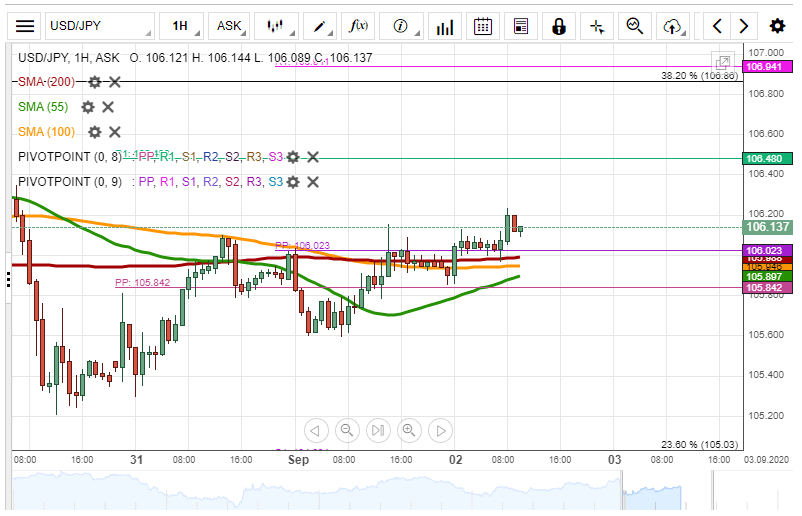Open the hamburger main menu
This screenshot has height=516, width=802.
(25, 26)
